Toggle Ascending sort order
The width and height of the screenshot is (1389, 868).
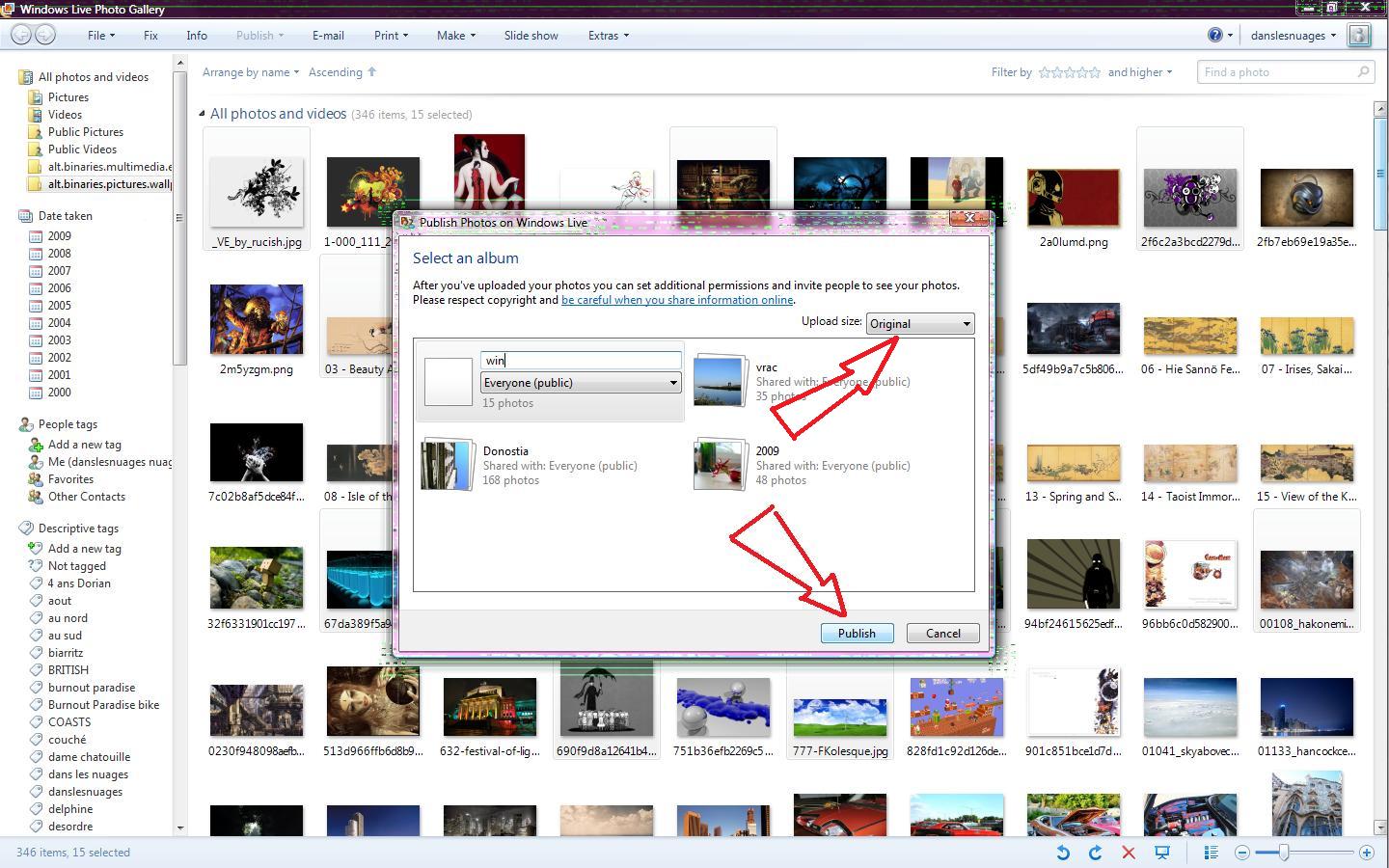[x=342, y=72]
